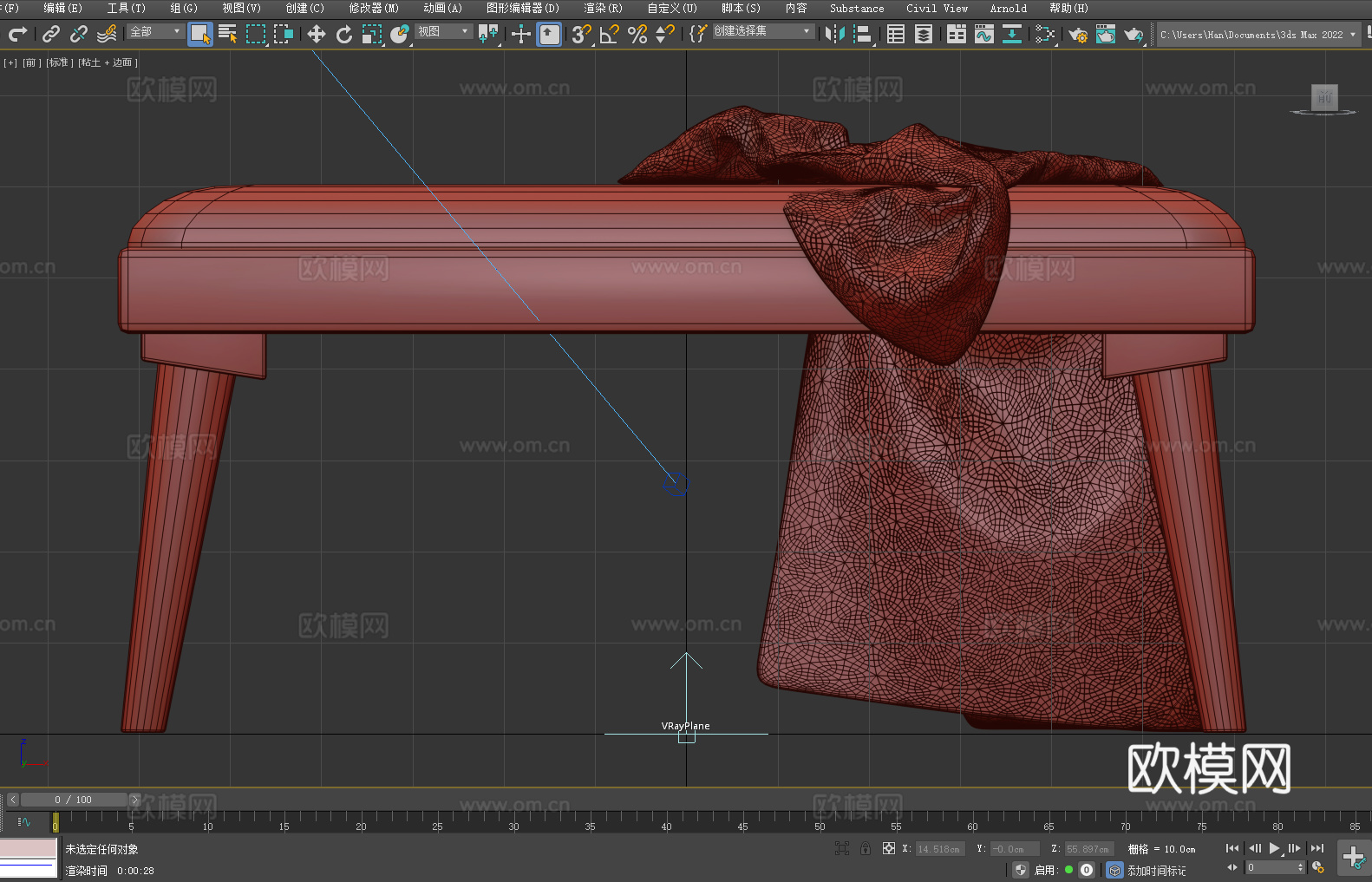Click the pink MAXScript listener swatch

(x=28, y=848)
